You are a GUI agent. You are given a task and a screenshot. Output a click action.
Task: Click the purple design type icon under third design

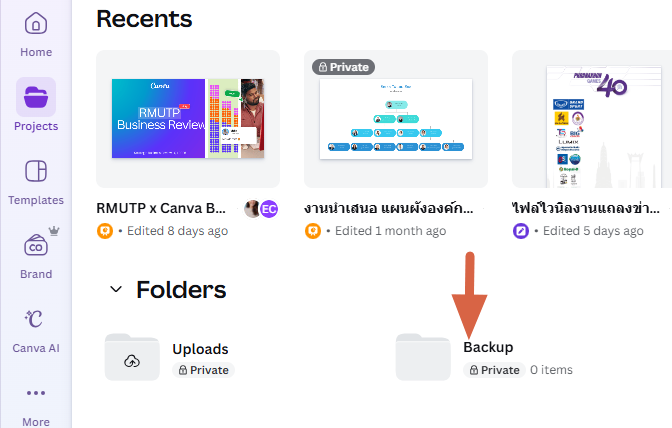[520, 231]
